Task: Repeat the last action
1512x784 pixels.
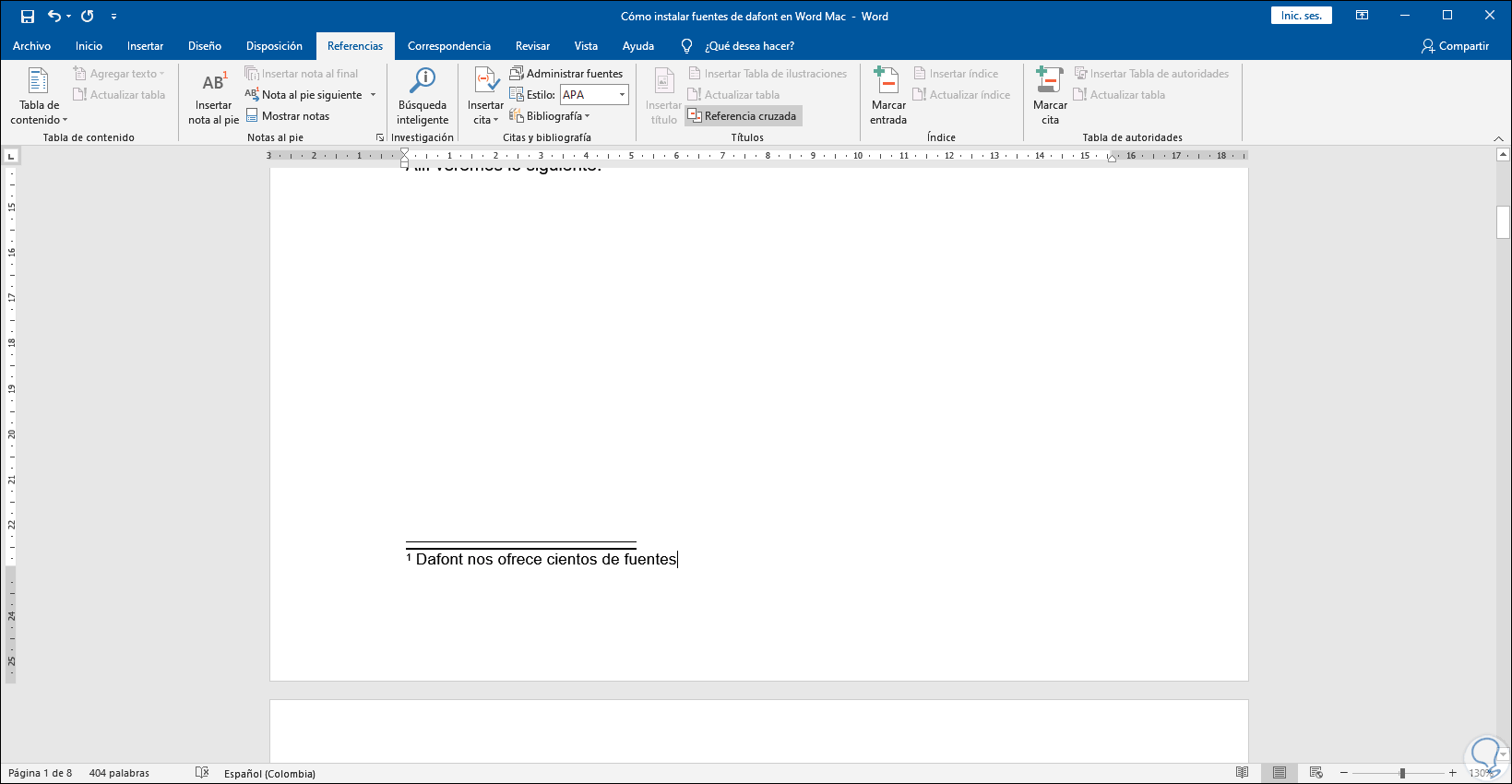Action: click(x=88, y=16)
